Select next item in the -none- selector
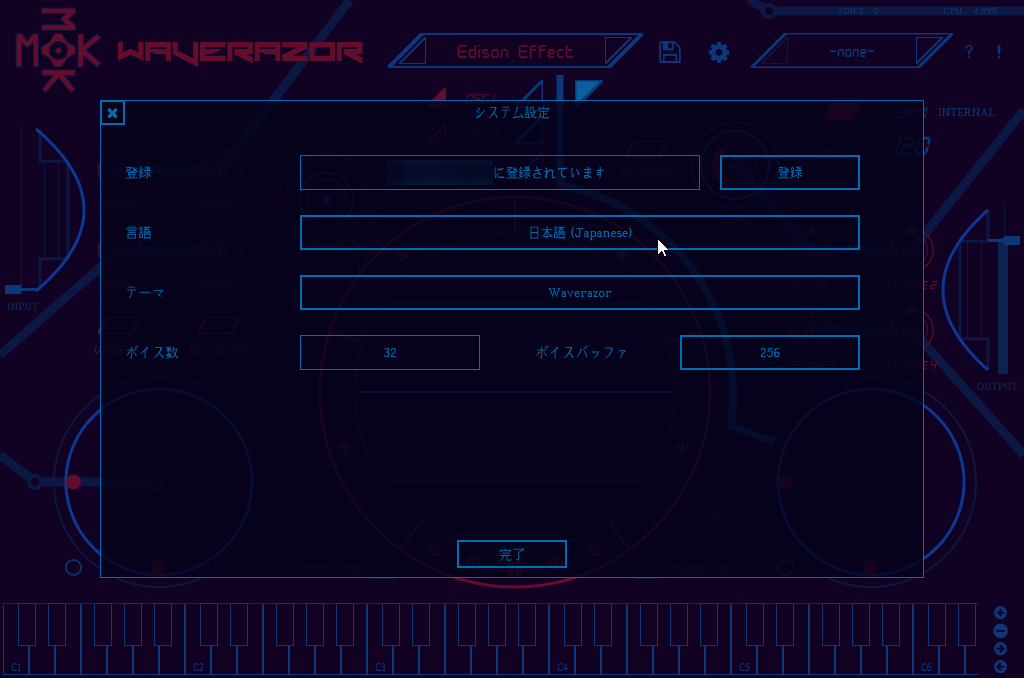 929,52
